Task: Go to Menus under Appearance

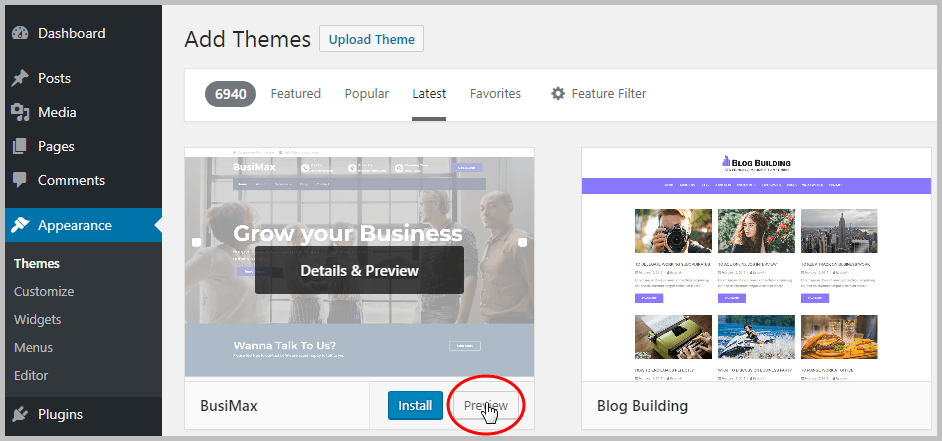Action: (x=34, y=348)
